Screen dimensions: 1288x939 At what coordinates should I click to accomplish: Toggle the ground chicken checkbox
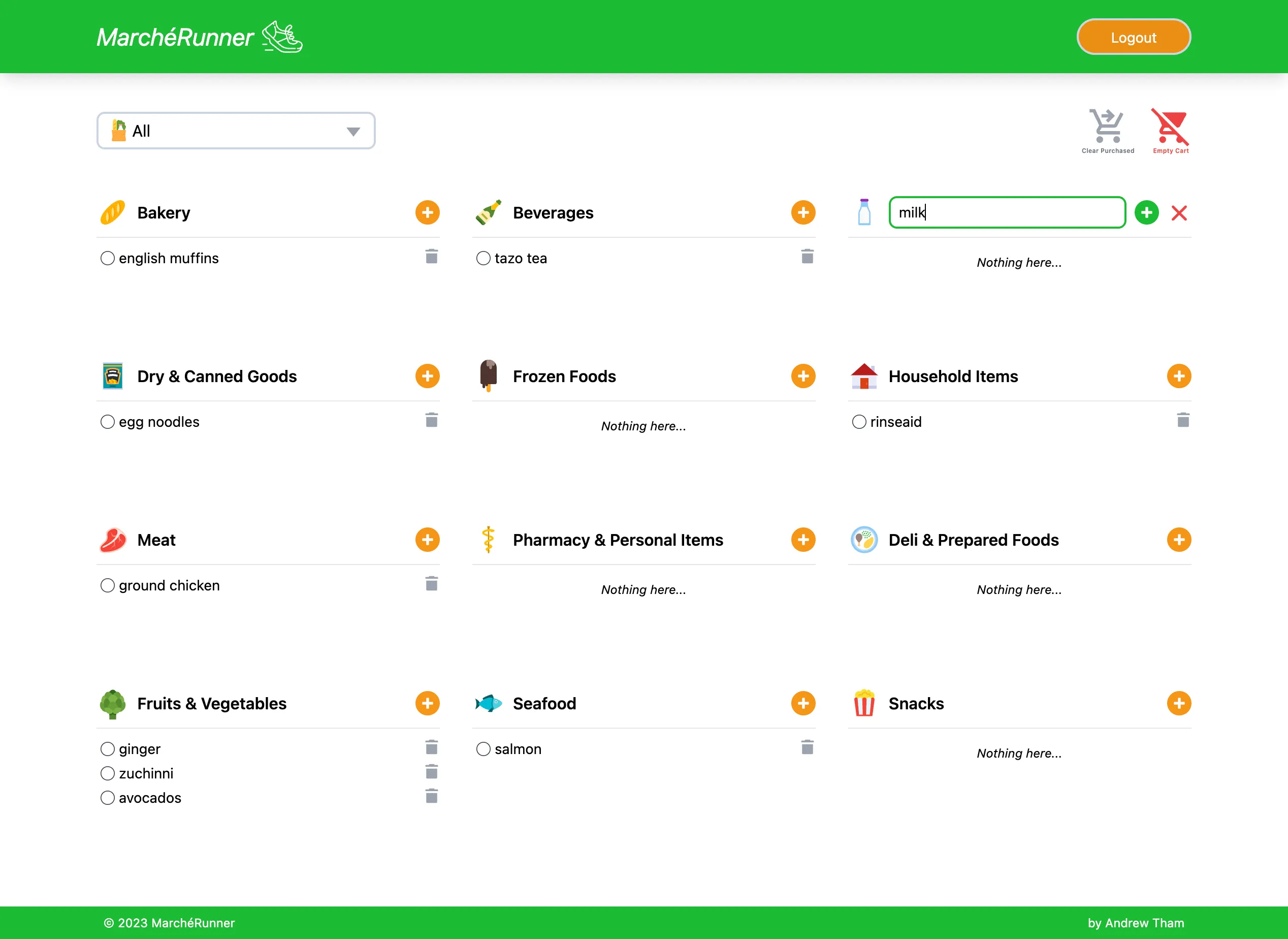pyautogui.click(x=107, y=585)
